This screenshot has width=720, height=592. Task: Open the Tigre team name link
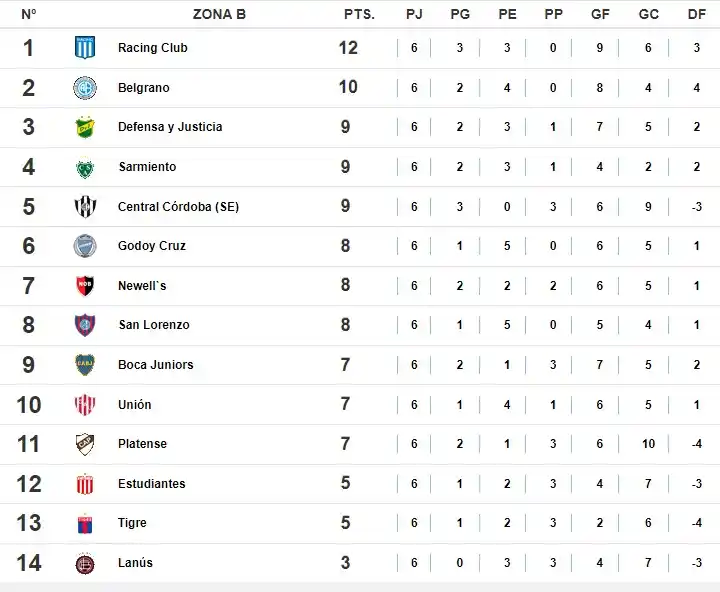(132, 523)
